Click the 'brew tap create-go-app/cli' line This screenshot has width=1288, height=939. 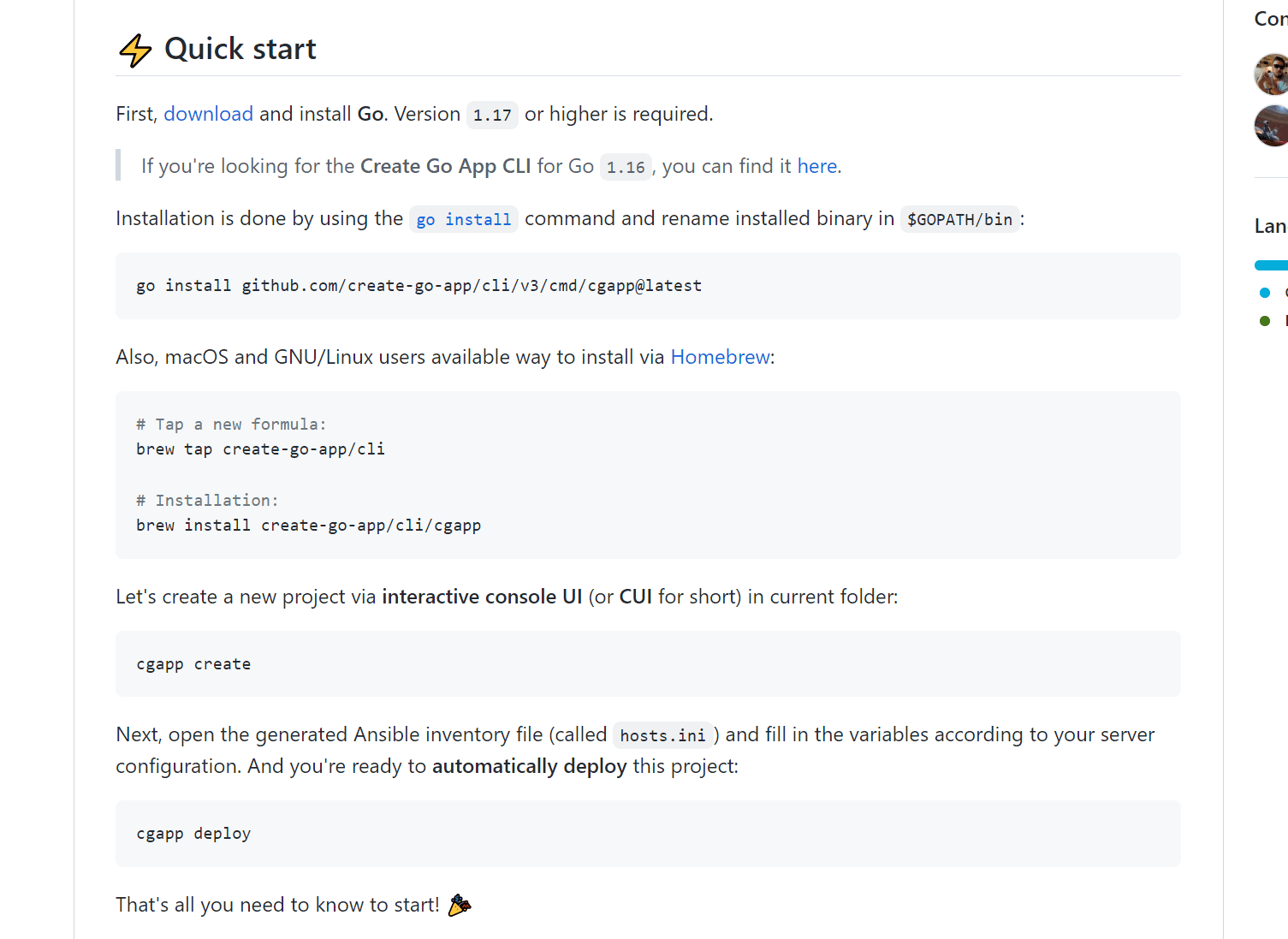click(x=260, y=449)
